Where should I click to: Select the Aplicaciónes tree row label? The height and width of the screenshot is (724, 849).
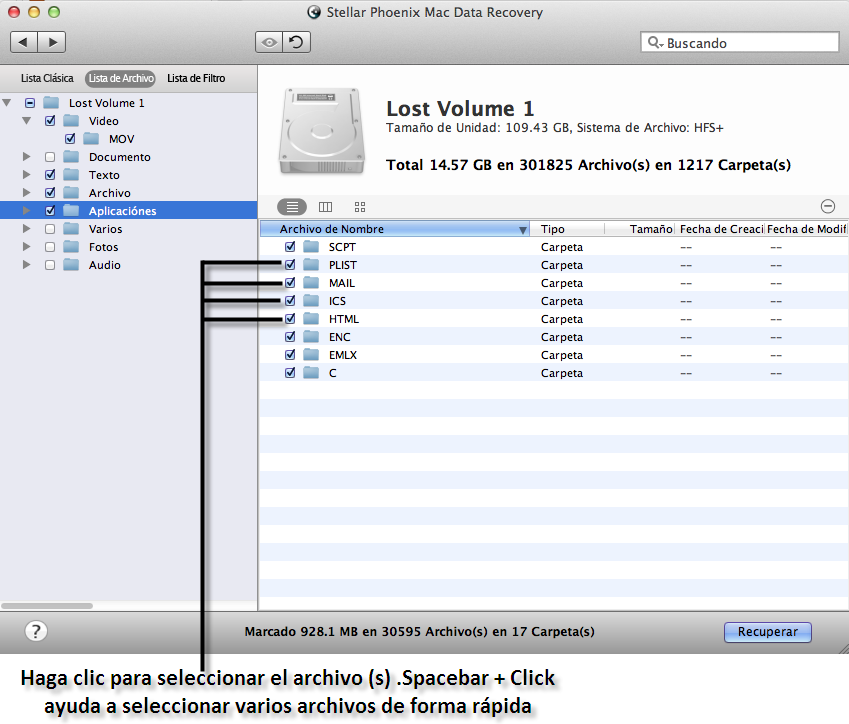(122, 211)
